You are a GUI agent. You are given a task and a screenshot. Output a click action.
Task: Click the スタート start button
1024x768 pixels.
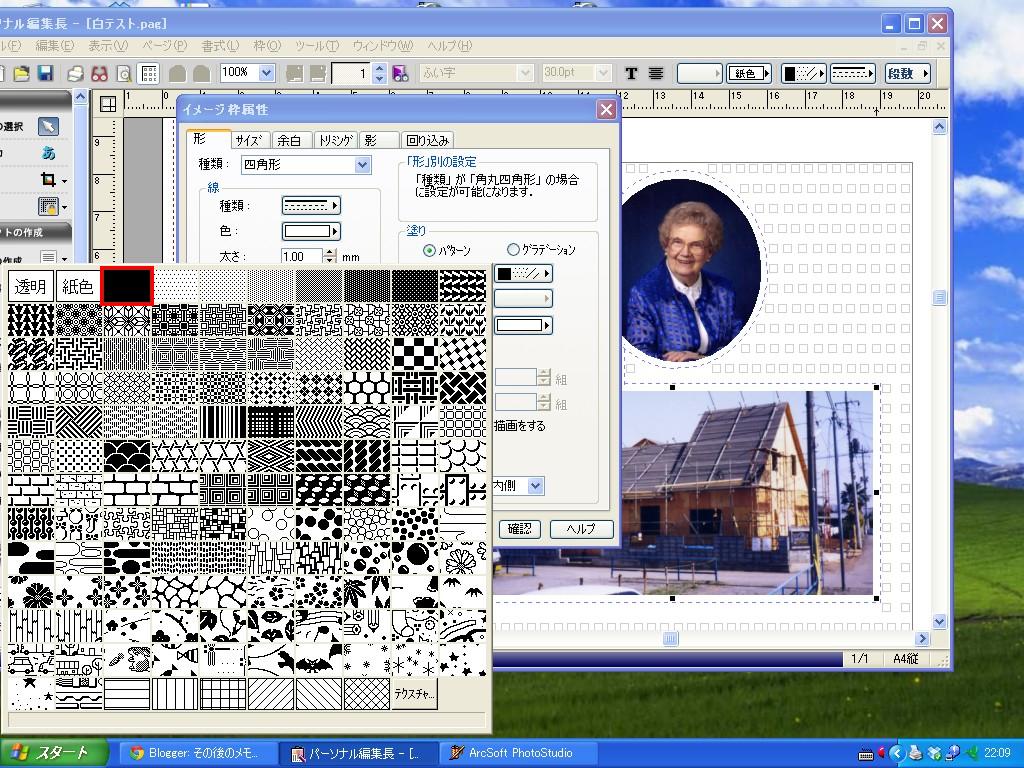[x=54, y=753]
